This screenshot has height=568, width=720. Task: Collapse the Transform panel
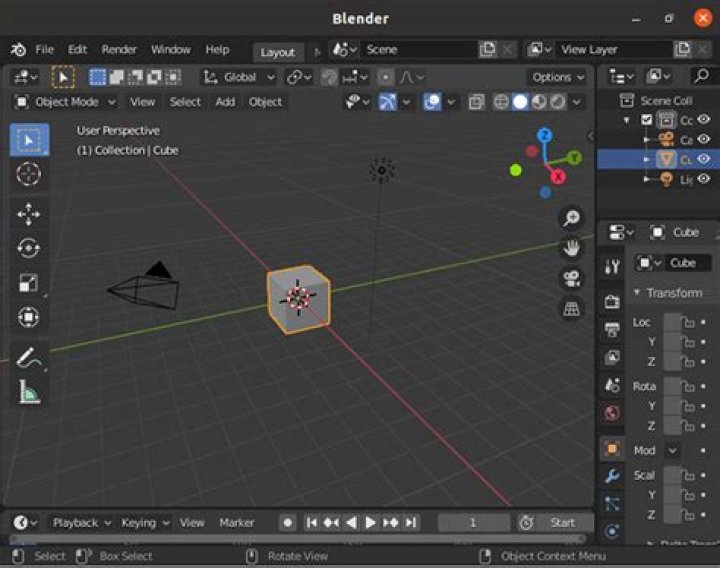click(637, 292)
